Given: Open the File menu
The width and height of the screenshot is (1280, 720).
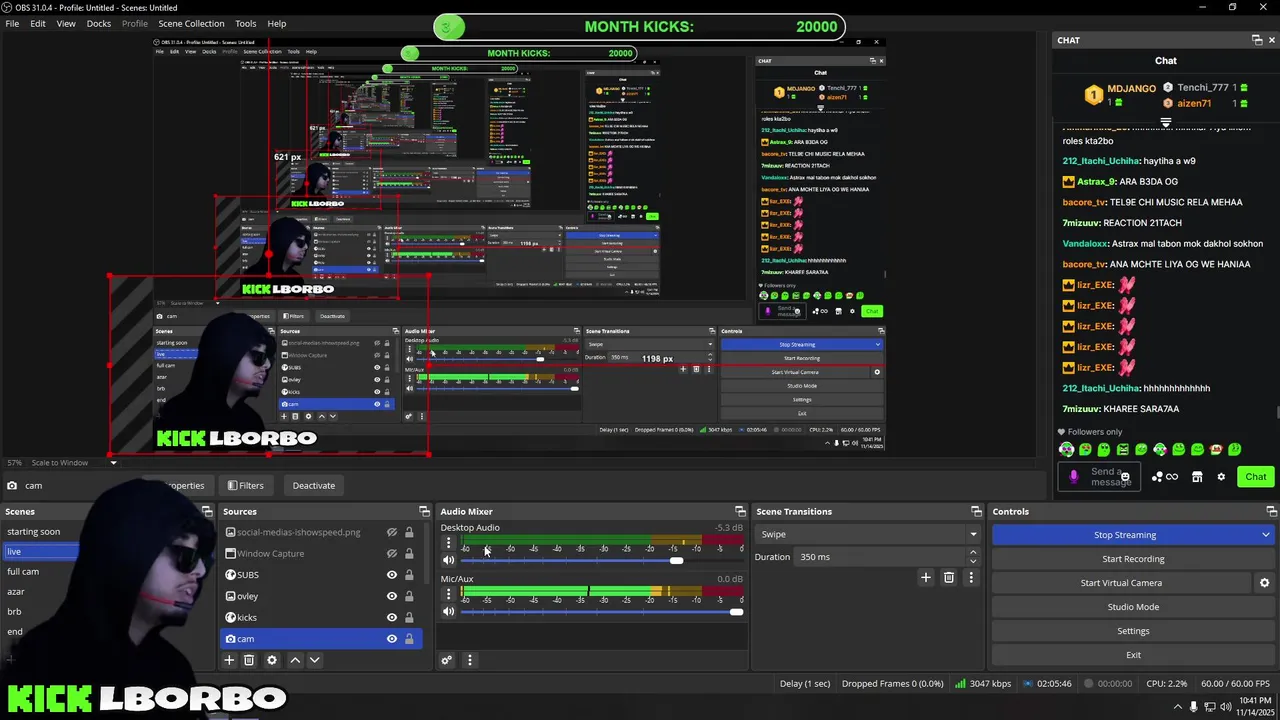Looking at the screenshot, I should (x=12, y=23).
